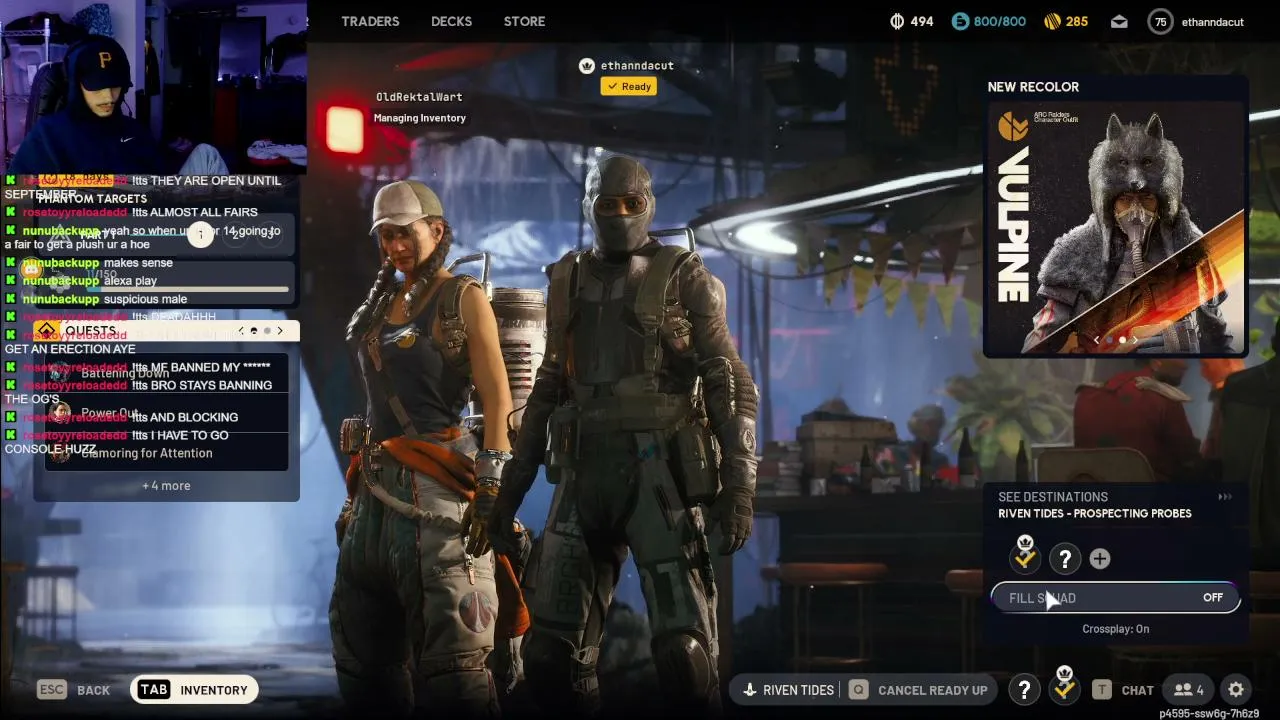The width and height of the screenshot is (1280, 720).
Task: Click the yellow Ready status badge
Action: tap(628, 87)
